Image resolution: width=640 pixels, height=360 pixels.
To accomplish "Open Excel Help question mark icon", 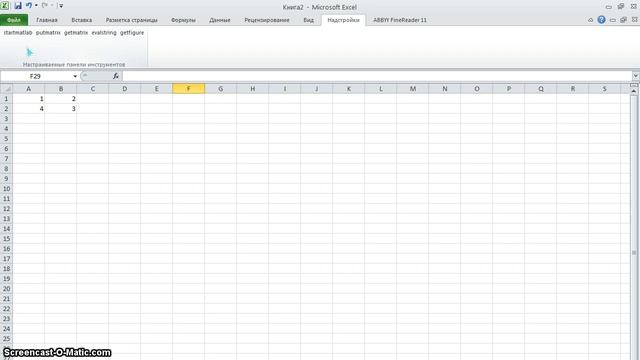I will tap(601, 20).
